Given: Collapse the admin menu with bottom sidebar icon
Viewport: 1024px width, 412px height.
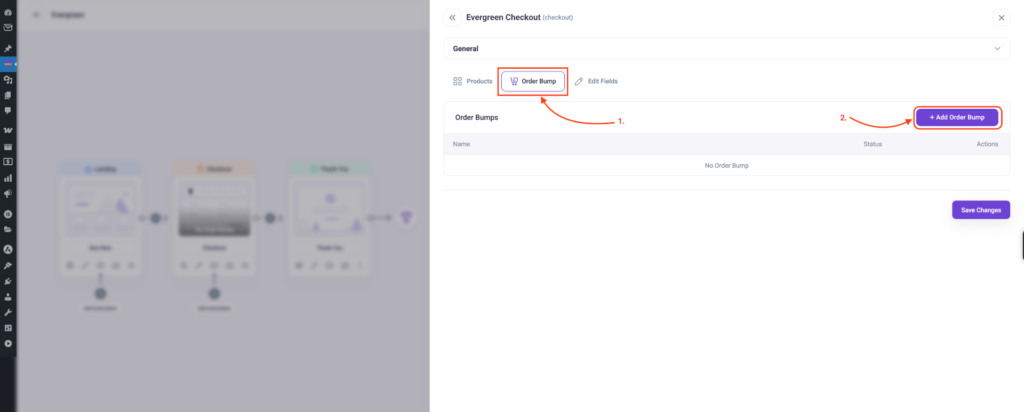Looking at the screenshot, I should click(x=8, y=343).
